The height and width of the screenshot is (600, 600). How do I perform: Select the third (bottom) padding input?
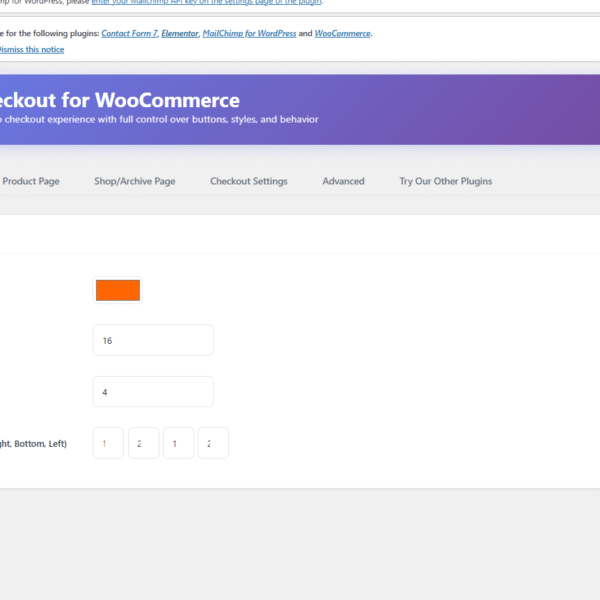point(178,443)
